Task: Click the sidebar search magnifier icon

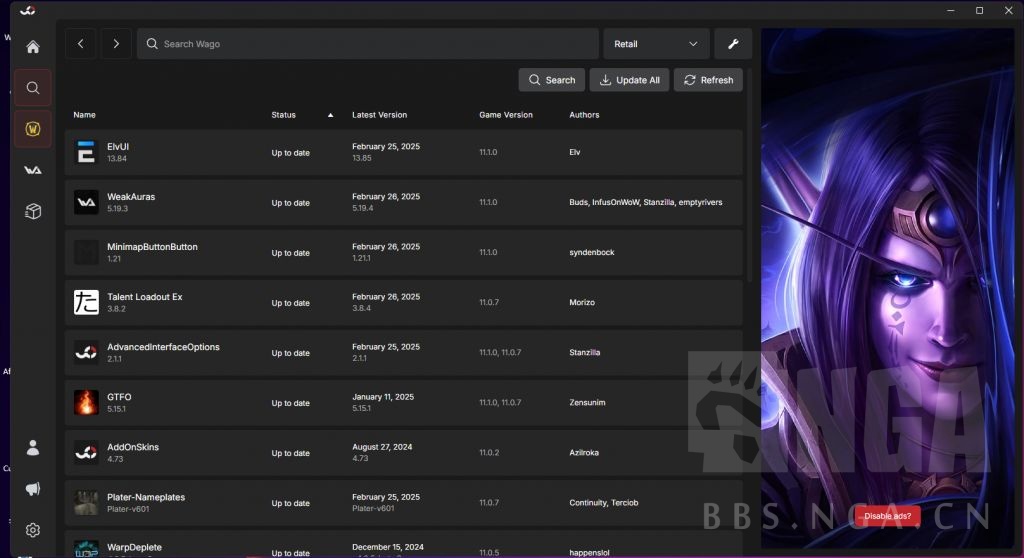Action: coord(33,88)
